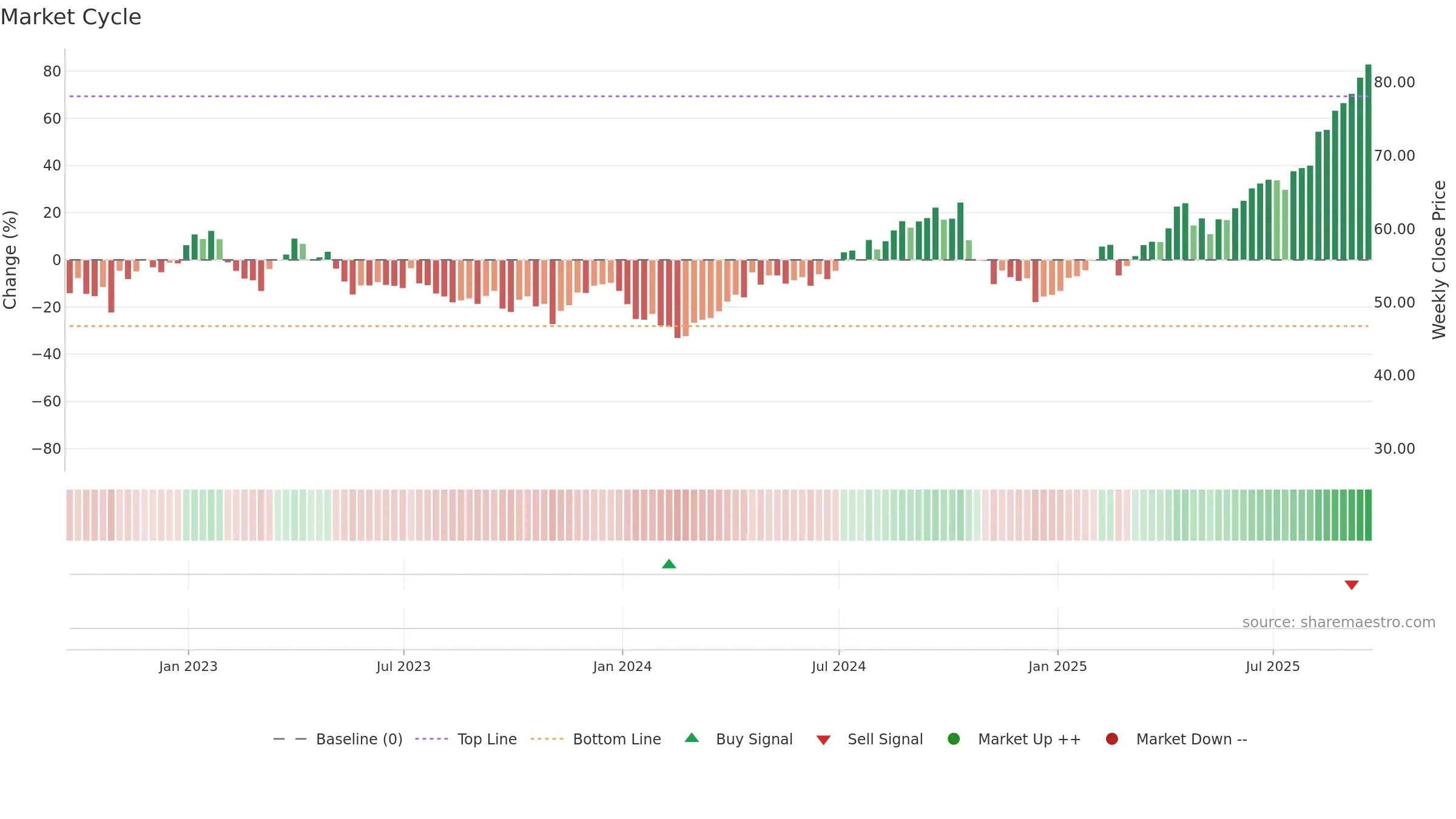Toggle the Baseline (0) legend entry
1456x819 pixels.
click(x=338, y=740)
